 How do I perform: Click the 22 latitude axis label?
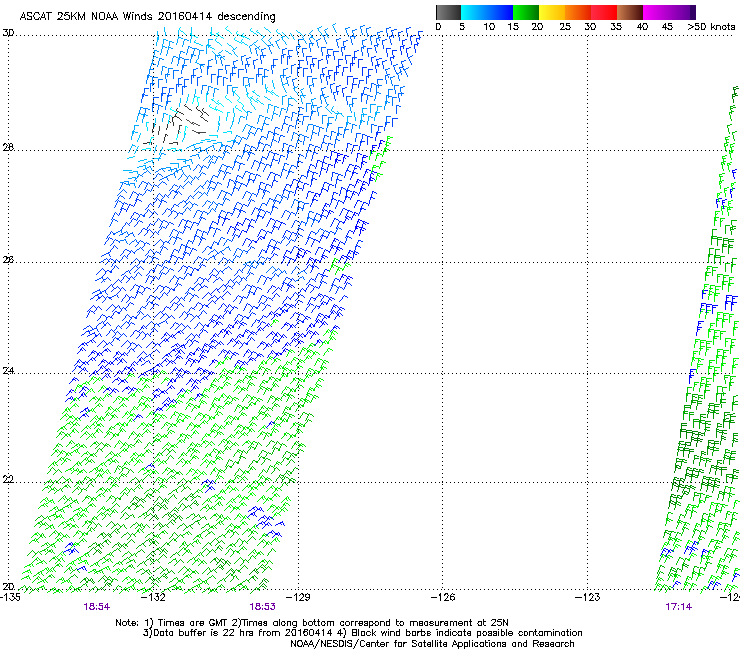tap(8, 480)
